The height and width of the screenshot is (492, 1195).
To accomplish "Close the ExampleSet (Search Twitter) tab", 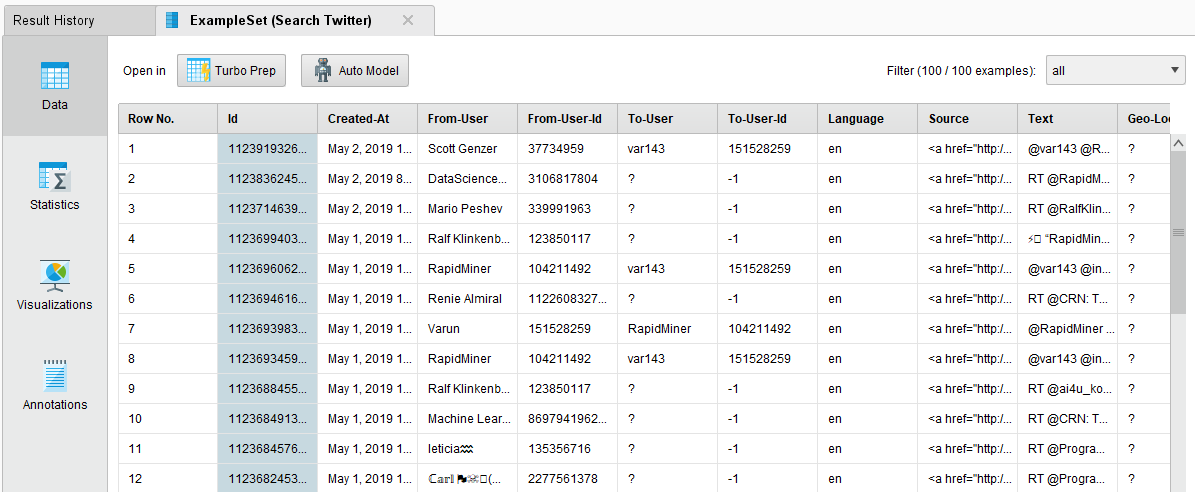I will [x=407, y=20].
